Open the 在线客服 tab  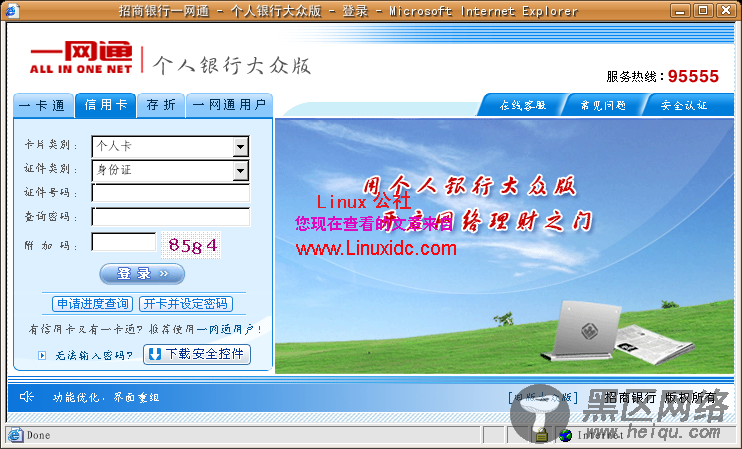point(523,105)
